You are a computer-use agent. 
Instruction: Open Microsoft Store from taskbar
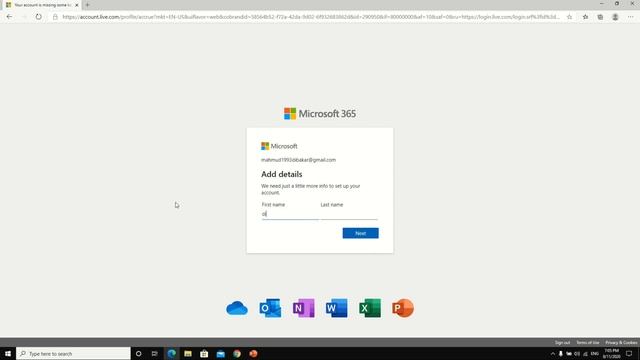tap(204, 353)
